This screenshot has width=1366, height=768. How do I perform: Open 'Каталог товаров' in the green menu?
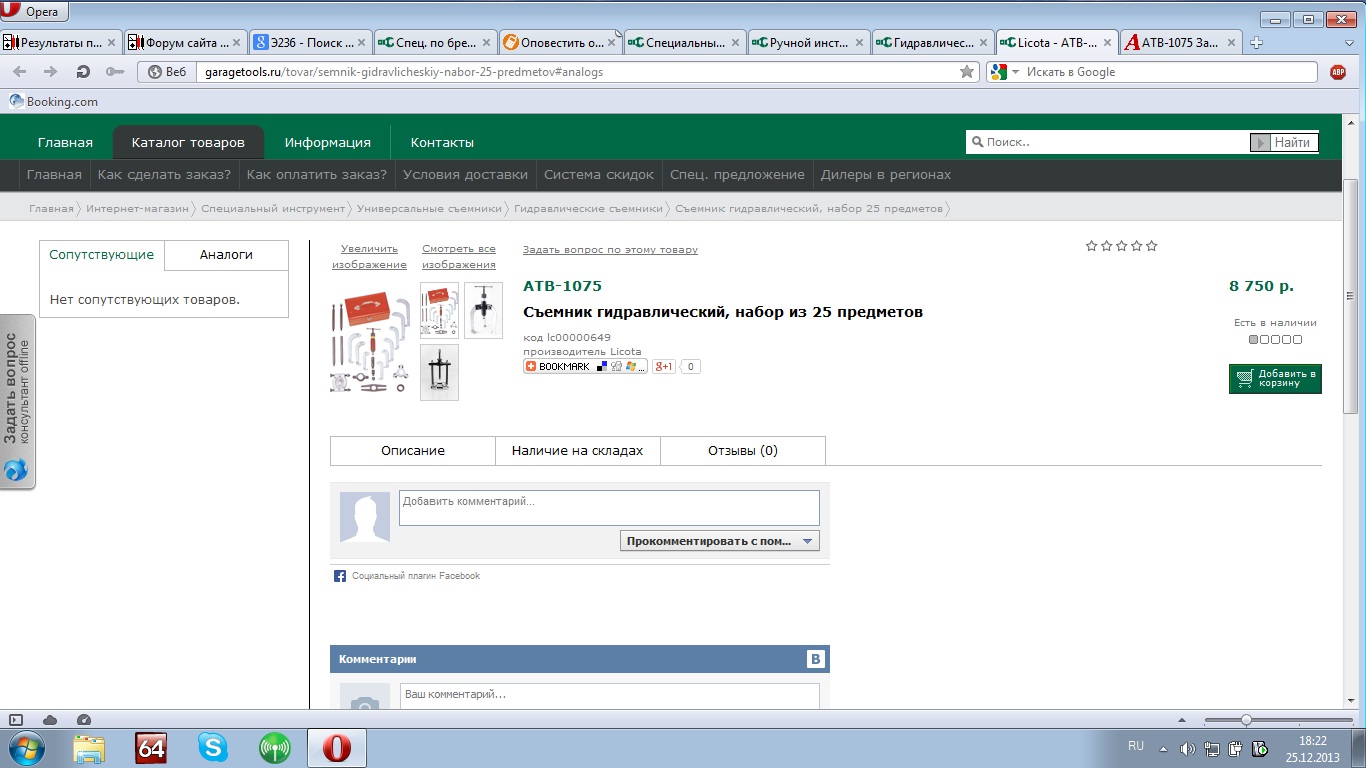click(188, 142)
